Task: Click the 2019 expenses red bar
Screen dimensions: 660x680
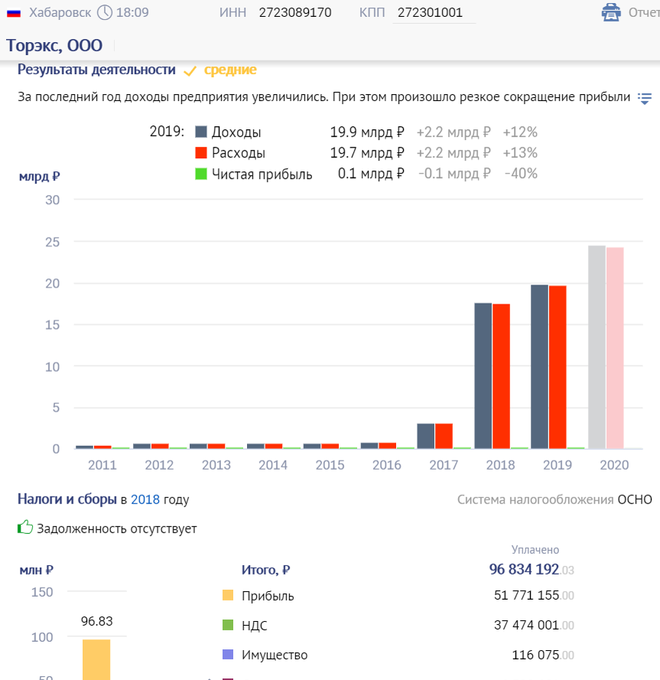Action: (558, 367)
